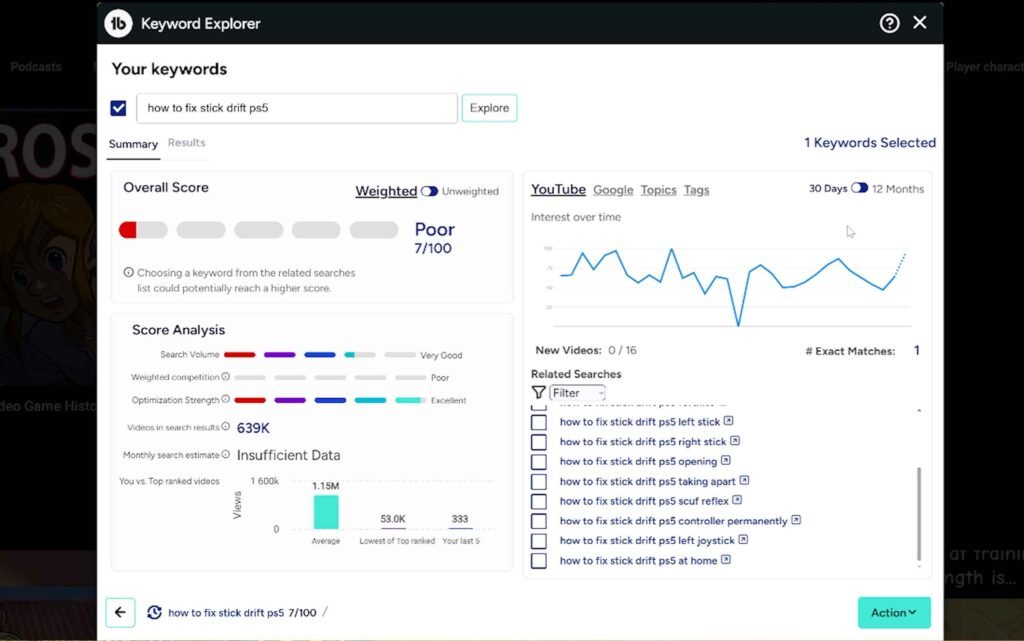Check 'how to fix stick drift ps5 opening'
Image resolution: width=1024 pixels, height=641 pixels.
[539, 462]
